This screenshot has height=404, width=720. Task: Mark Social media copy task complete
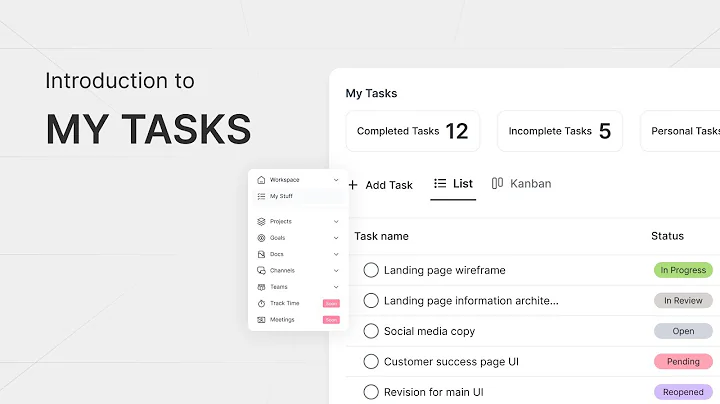tap(371, 331)
